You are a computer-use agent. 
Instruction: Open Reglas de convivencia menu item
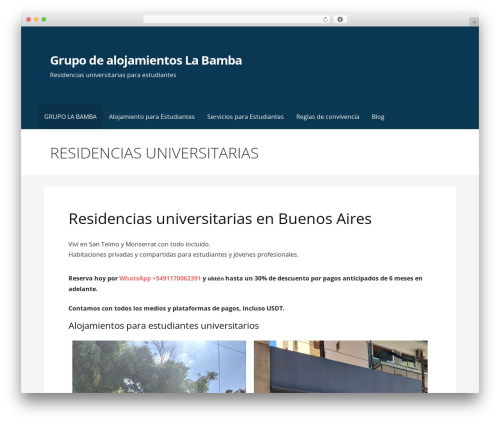coord(328,117)
